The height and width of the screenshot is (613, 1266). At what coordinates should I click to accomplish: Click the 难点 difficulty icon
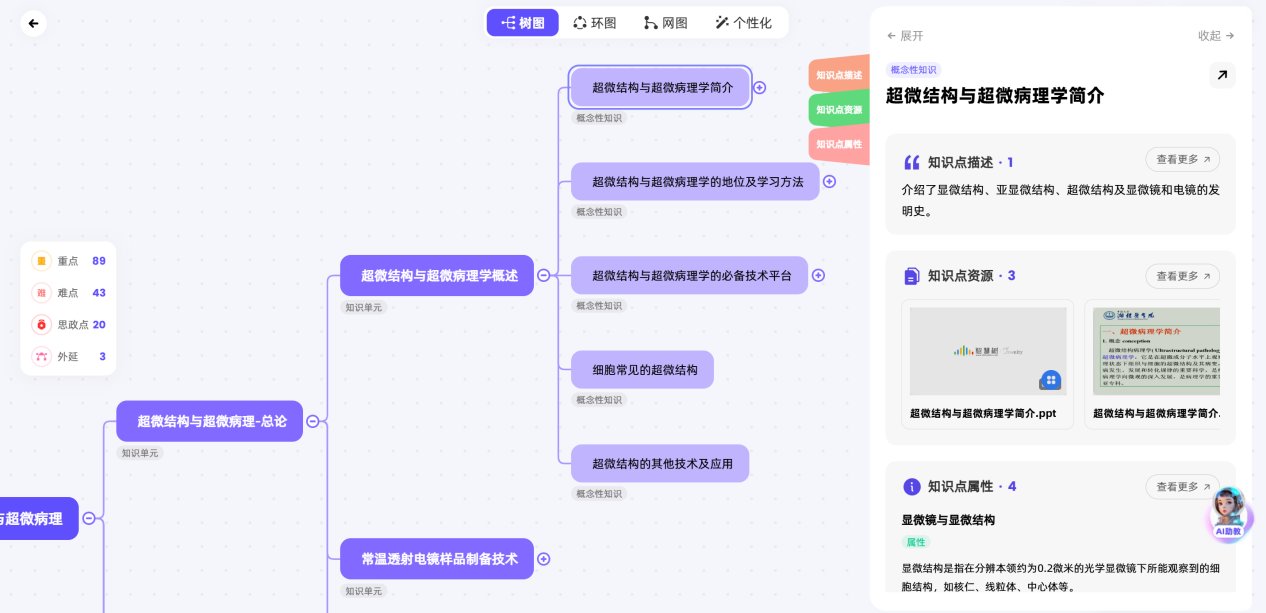click(x=41, y=293)
